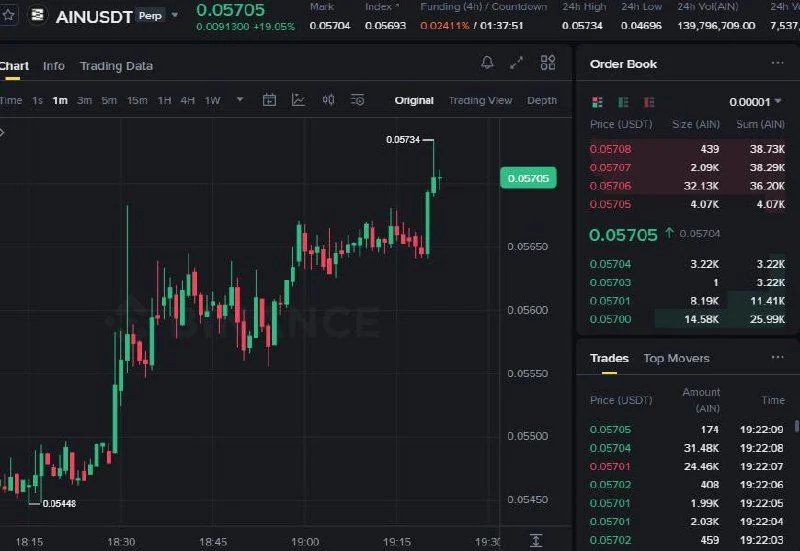Select the 1m timeframe

[x=60, y=101]
